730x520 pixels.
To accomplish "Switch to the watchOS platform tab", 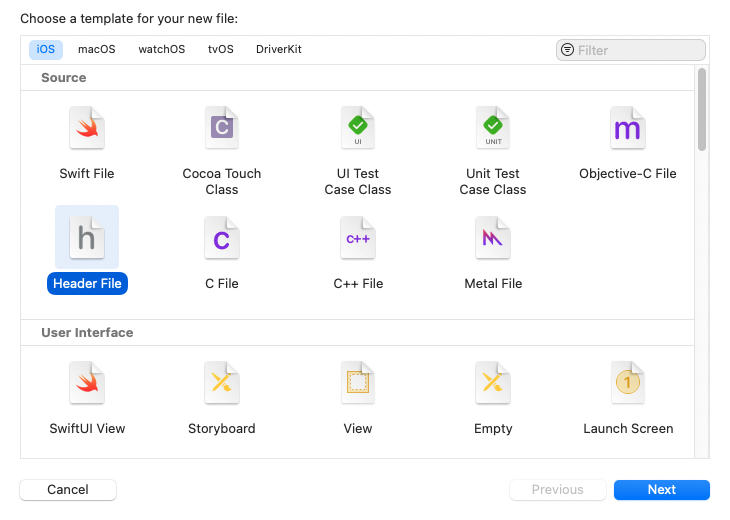I will (x=162, y=49).
